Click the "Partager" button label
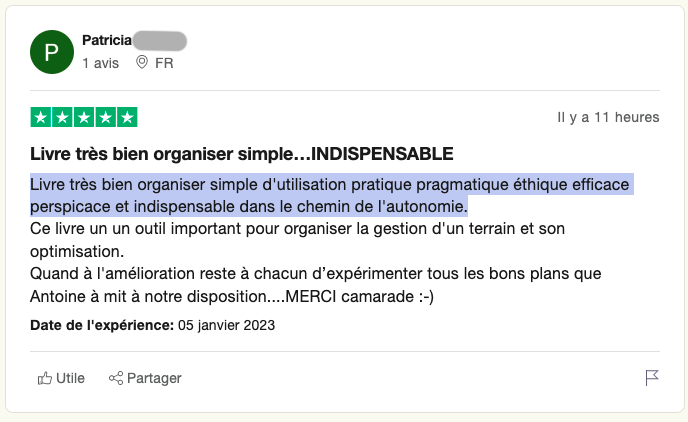The width and height of the screenshot is (688, 422). point(154,378)
